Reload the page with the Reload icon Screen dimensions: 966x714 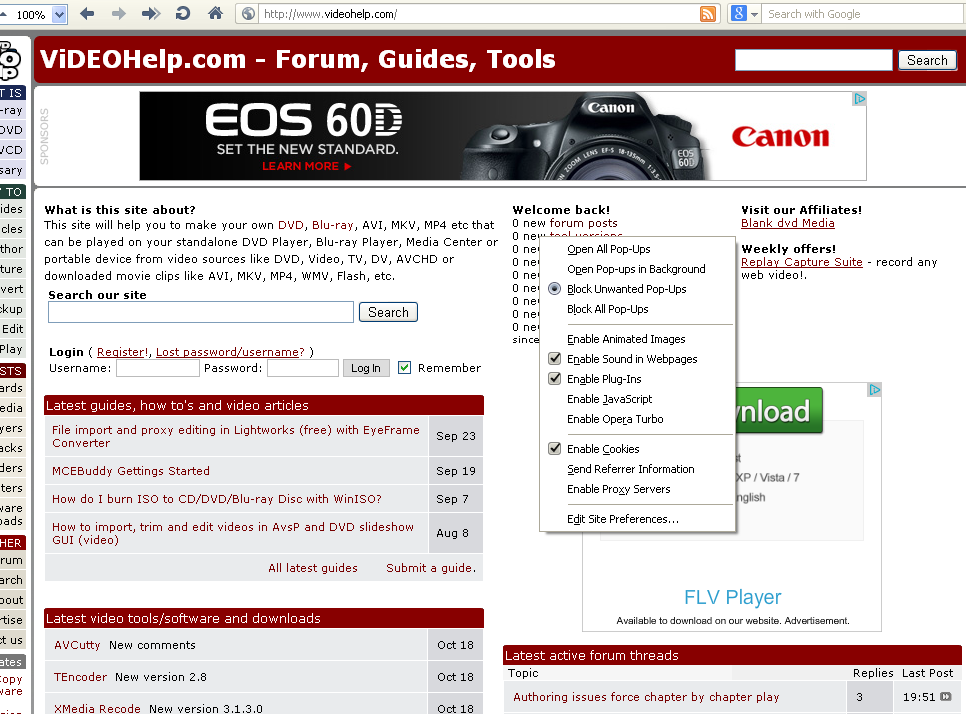pyautogui.click(x=183, y=14)
